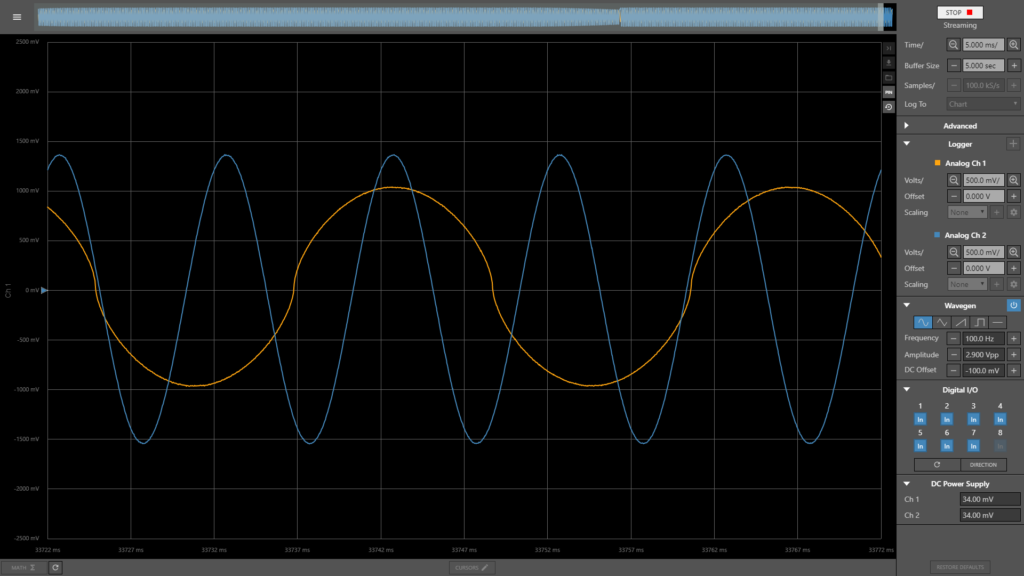The image size is (1024, 576).
Task: Toggle Digital I/O pin 3 In
Action: tap(973, 419)
